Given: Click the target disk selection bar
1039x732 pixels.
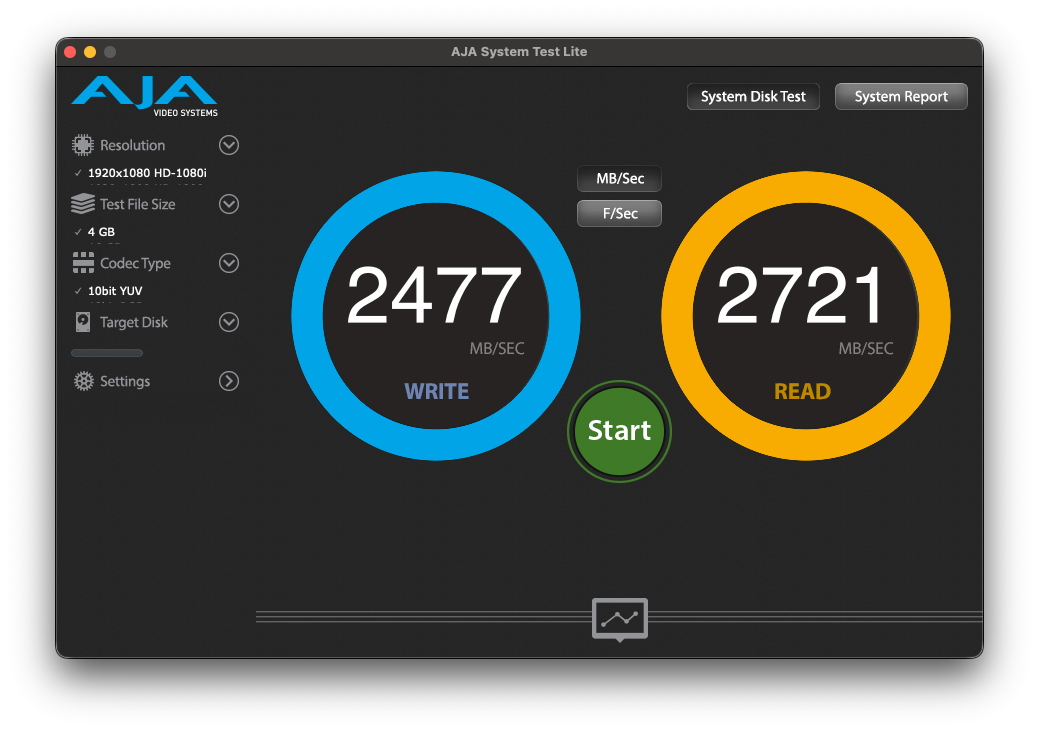Looking at the screenshot, I should [x=107, y=353].
